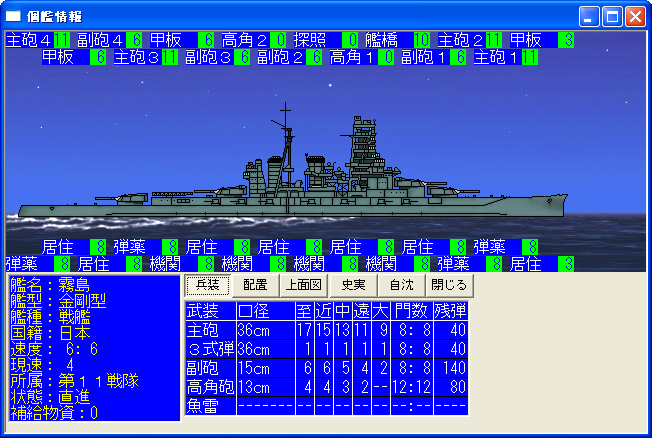Select the 高角1 damage label
Viewport: 652px width, 438px height.
[362, 57]
